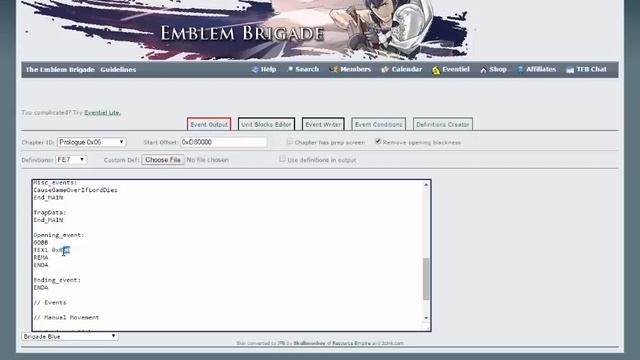Click the Shop house icon

[x=483, y=70]
